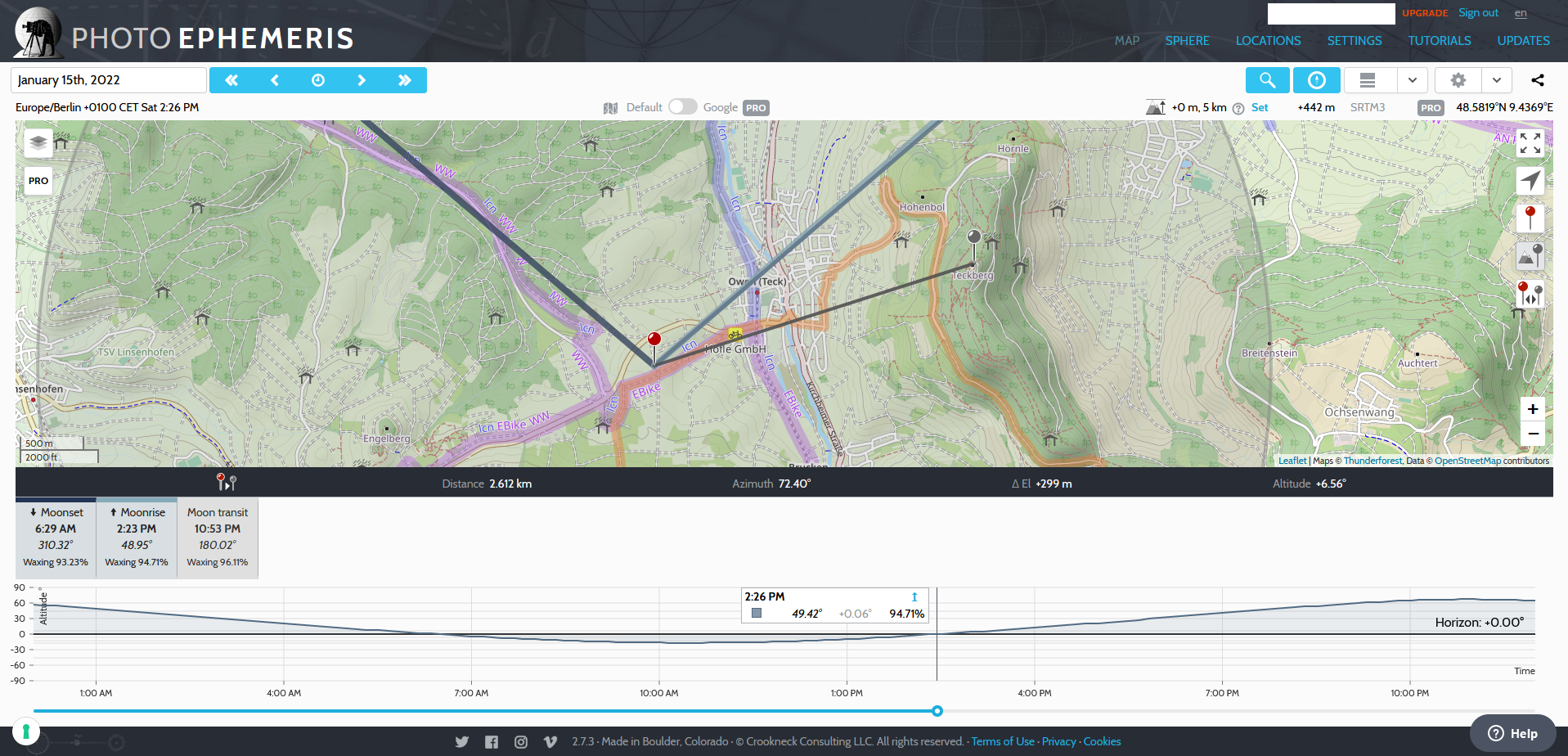
Task: Open Vimeo social icon
Action: pyautogui.click(x=550, y=741)
